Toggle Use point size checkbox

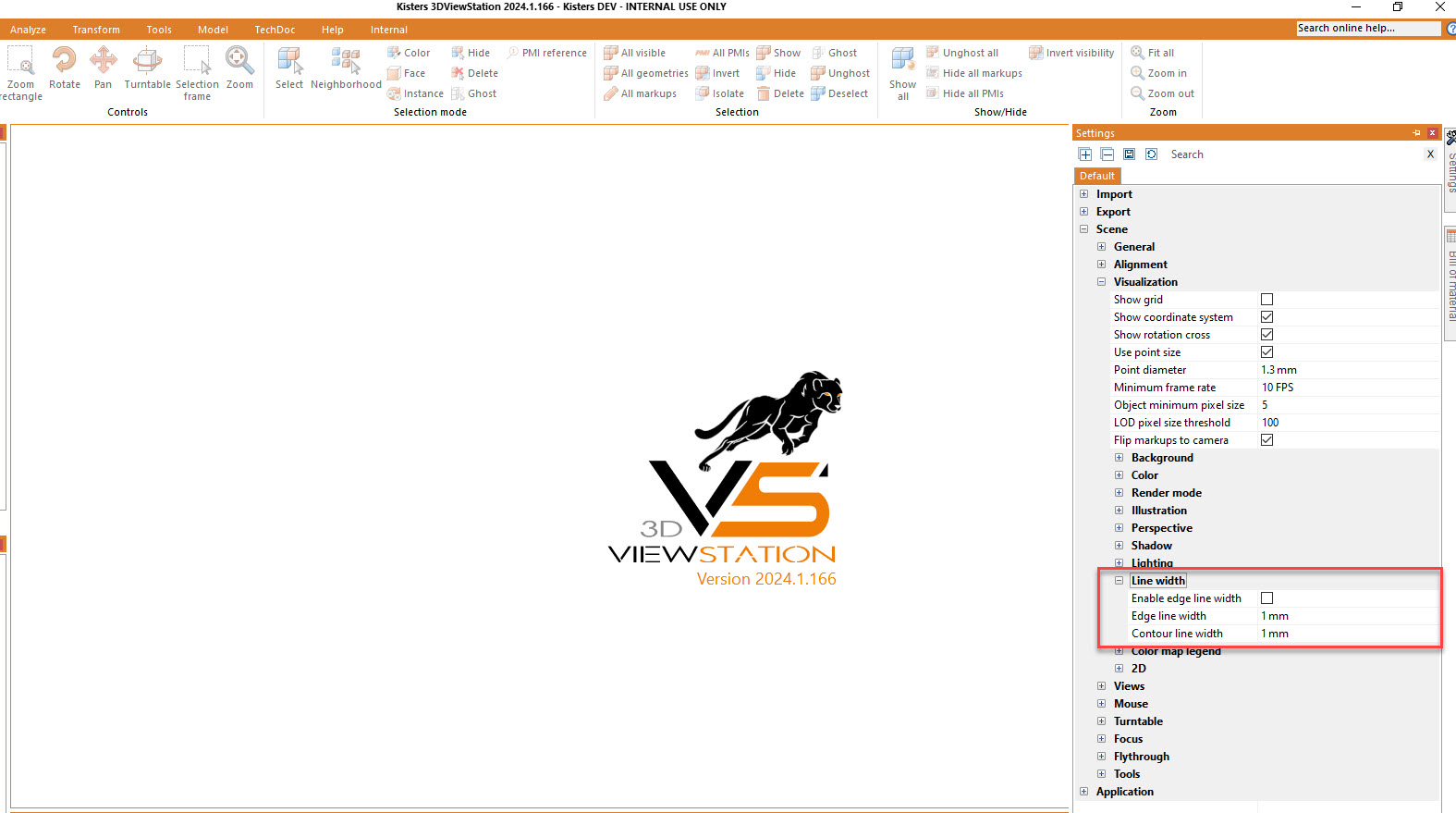coord(1266,352)
